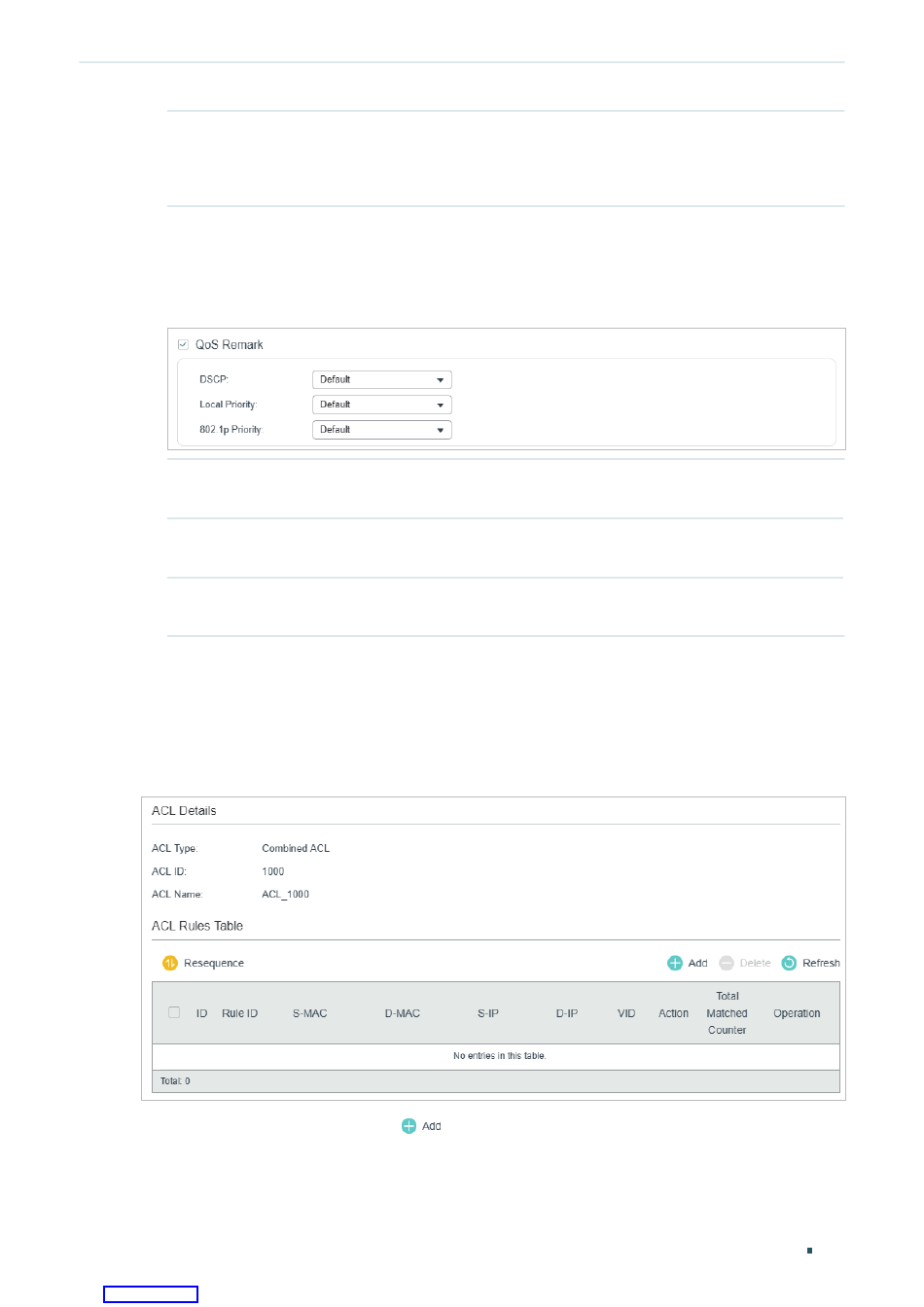Image resolution: width=924 pixels, height=1307 pixels.
Task: Click the ACL Details heading
Action: tap(184, 810)
